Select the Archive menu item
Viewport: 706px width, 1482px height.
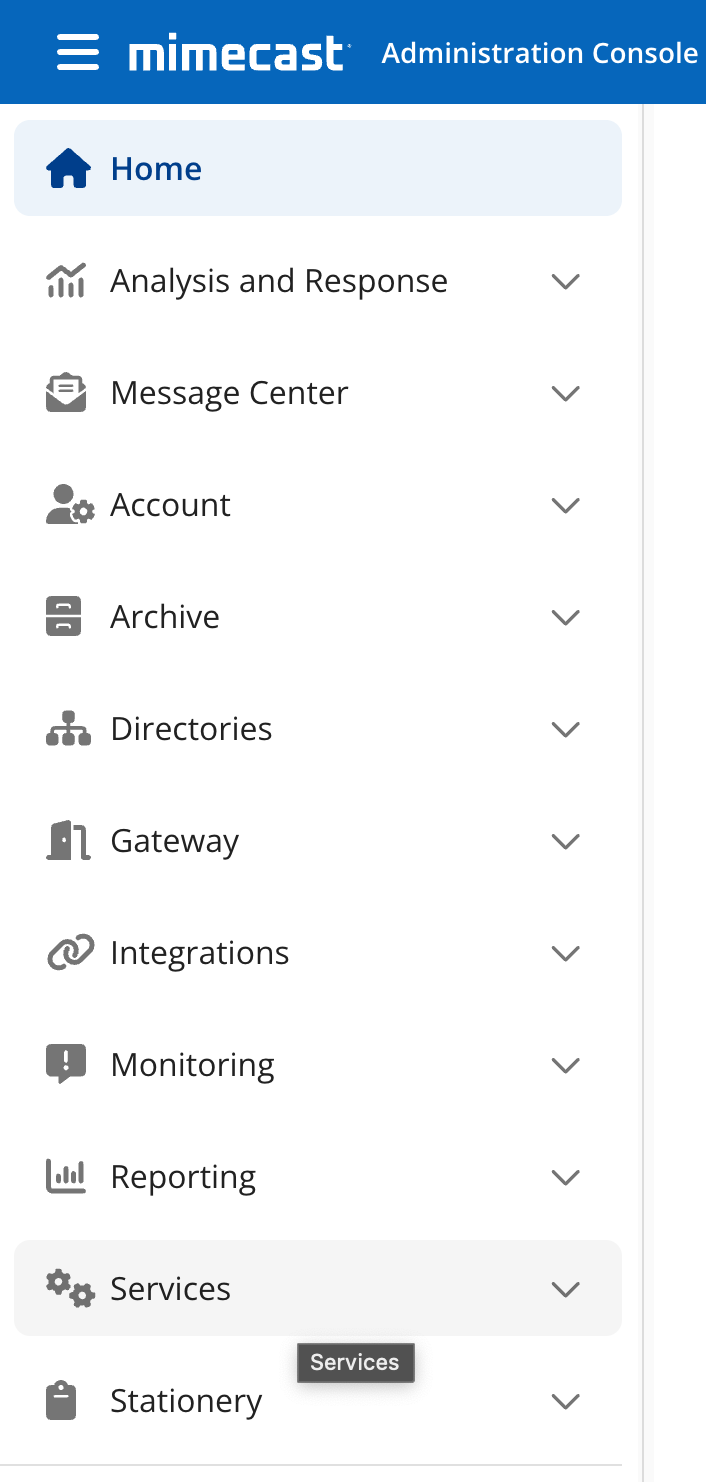(318, 617)
